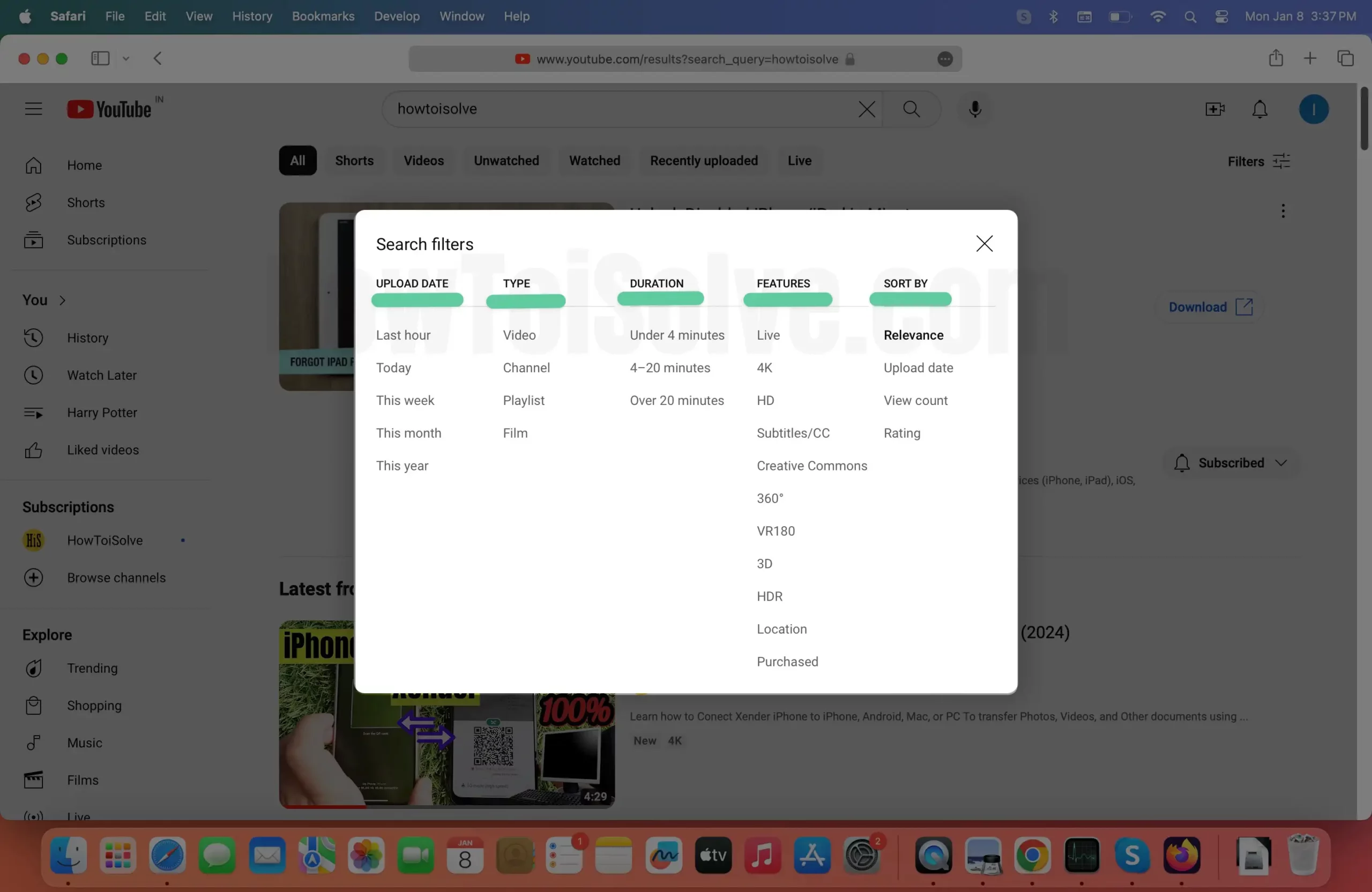Sort results by View count

tap(915, 401)
